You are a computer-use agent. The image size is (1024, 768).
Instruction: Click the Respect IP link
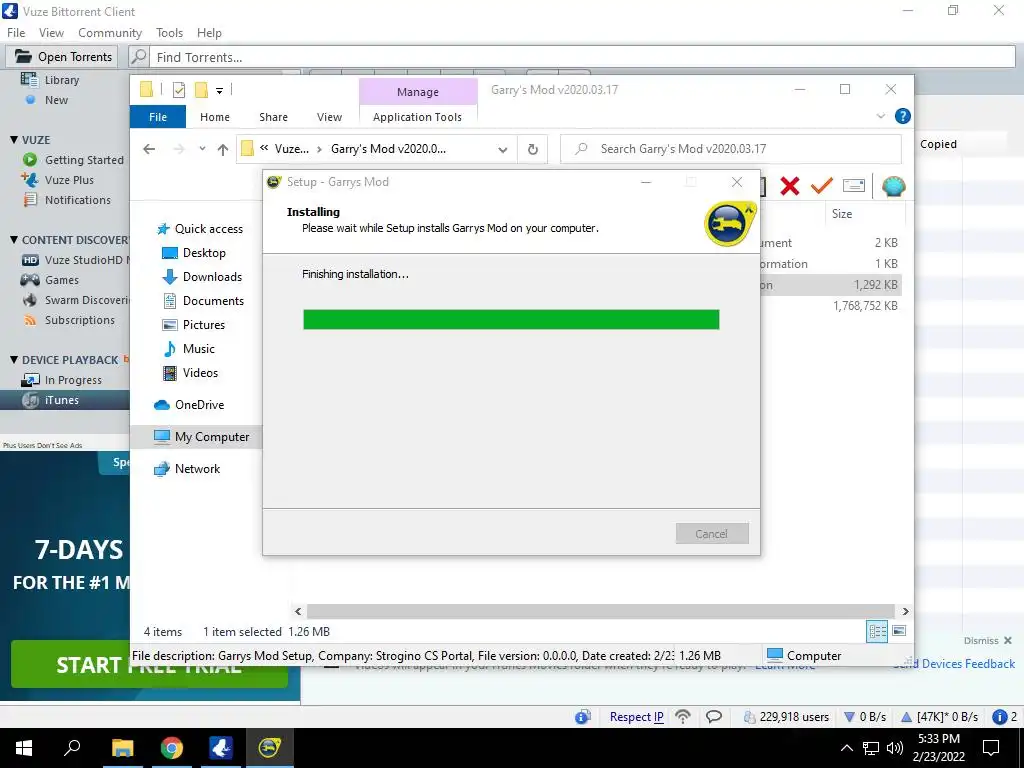click(637, 717)
